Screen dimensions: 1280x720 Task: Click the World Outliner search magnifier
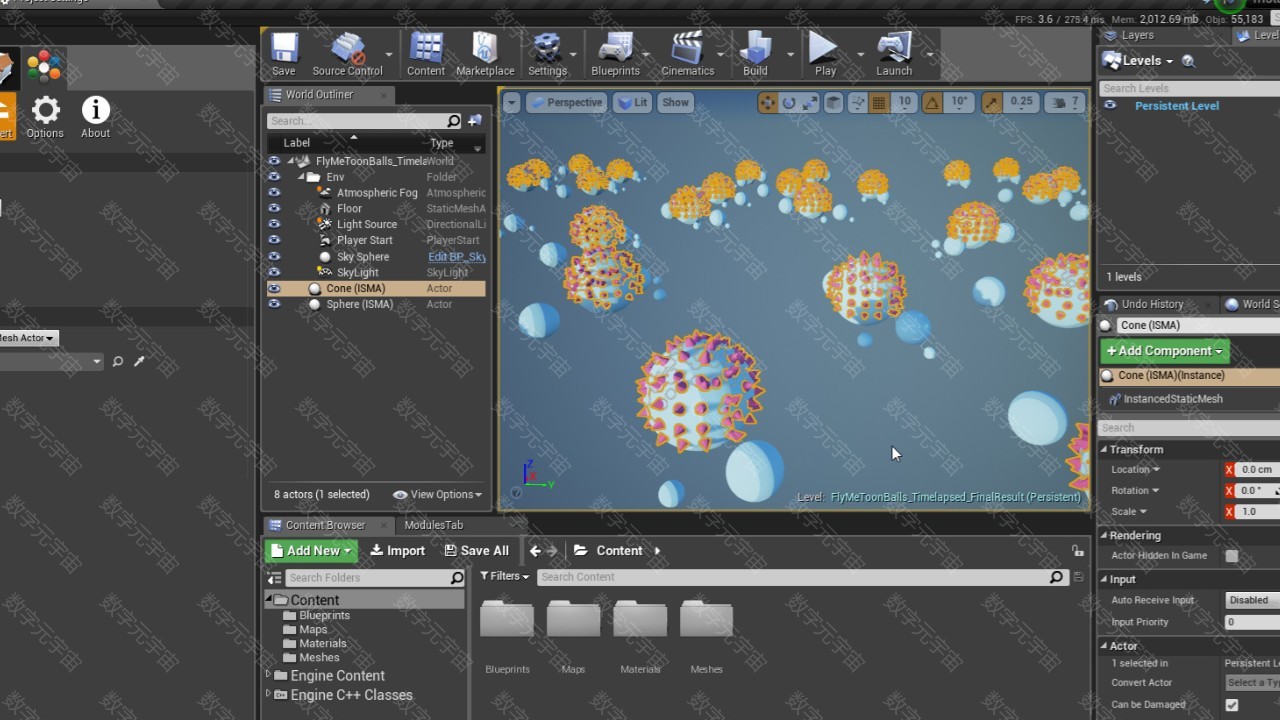tap(453, 121)
